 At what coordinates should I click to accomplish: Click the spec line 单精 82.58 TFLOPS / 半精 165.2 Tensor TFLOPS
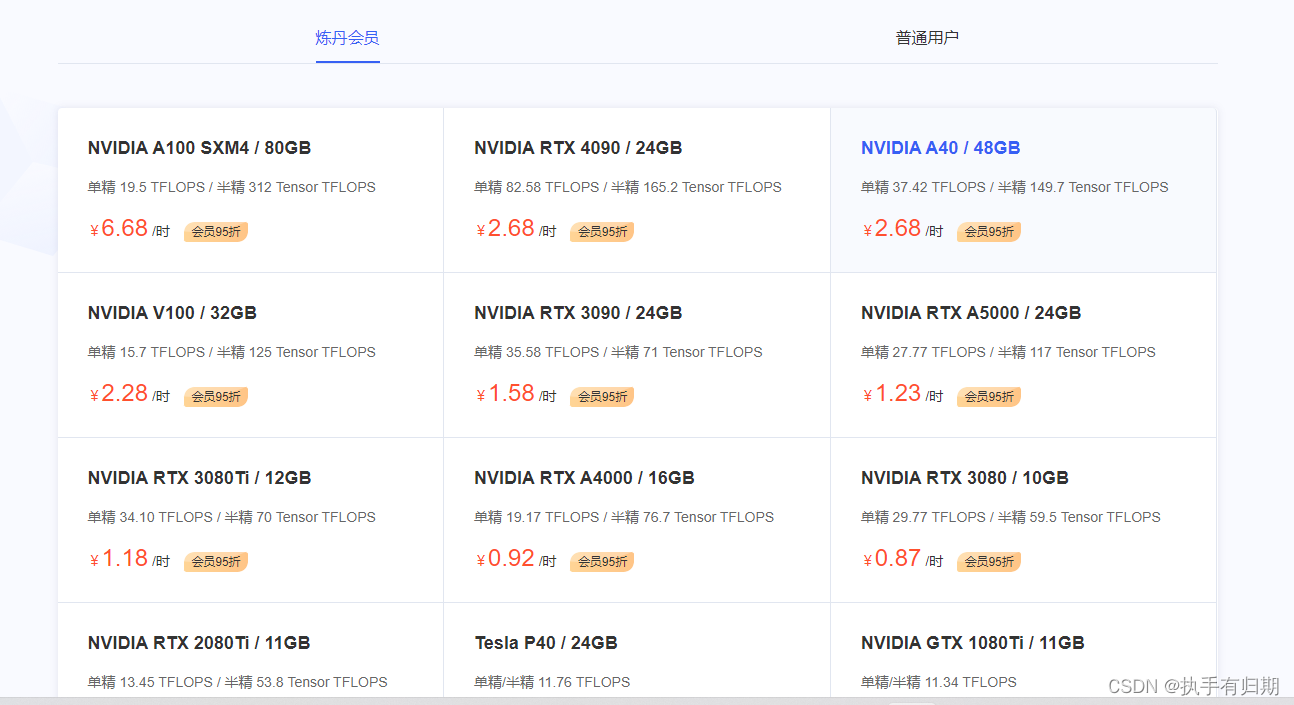[628, 187]
